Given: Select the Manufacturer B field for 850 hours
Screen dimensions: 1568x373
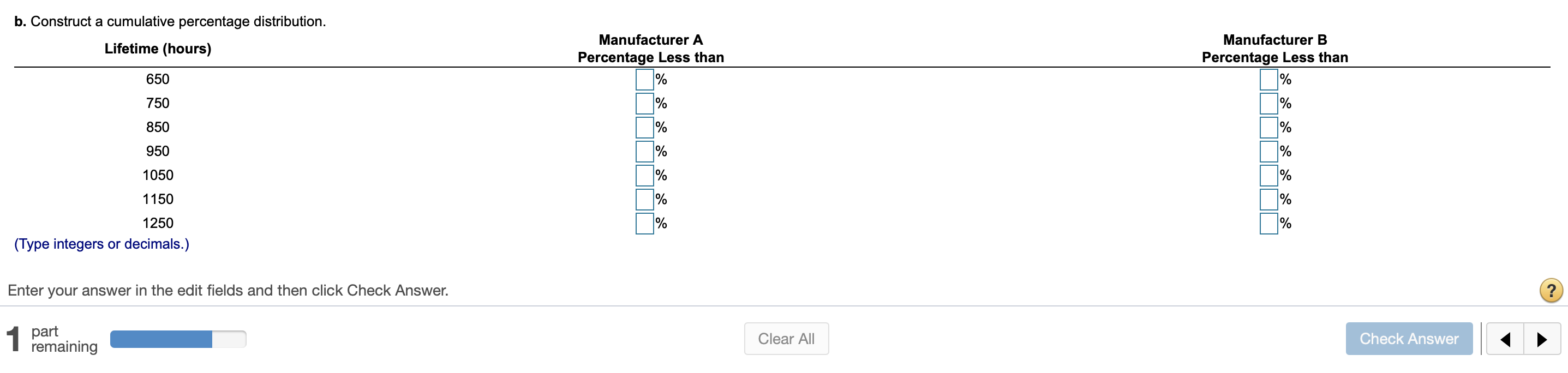Looking at the screenshot, I should (x=1268, y=127).
